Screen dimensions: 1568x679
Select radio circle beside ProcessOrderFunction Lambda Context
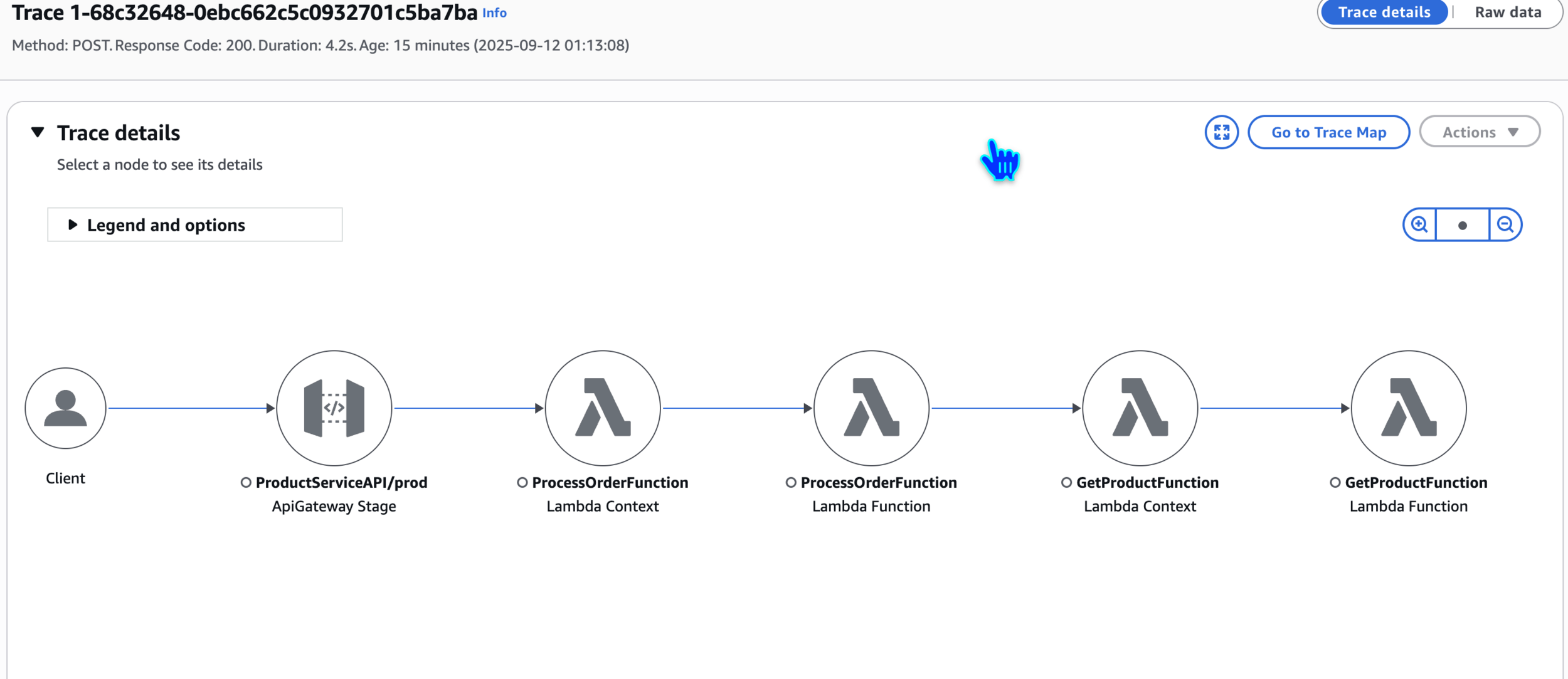pos(522,482)
